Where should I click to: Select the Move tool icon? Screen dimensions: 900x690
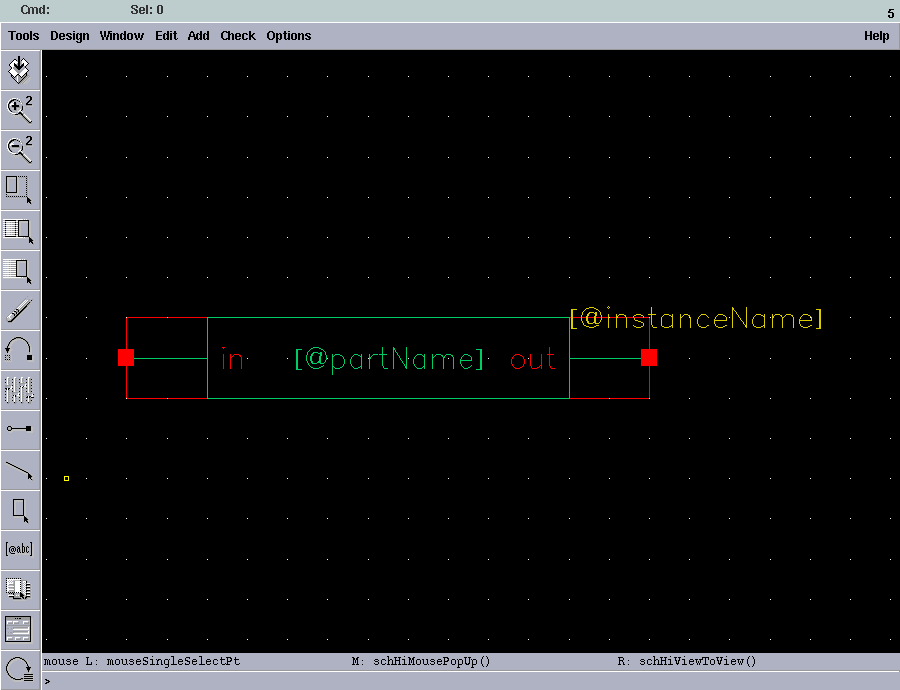[x=20, y=270]
